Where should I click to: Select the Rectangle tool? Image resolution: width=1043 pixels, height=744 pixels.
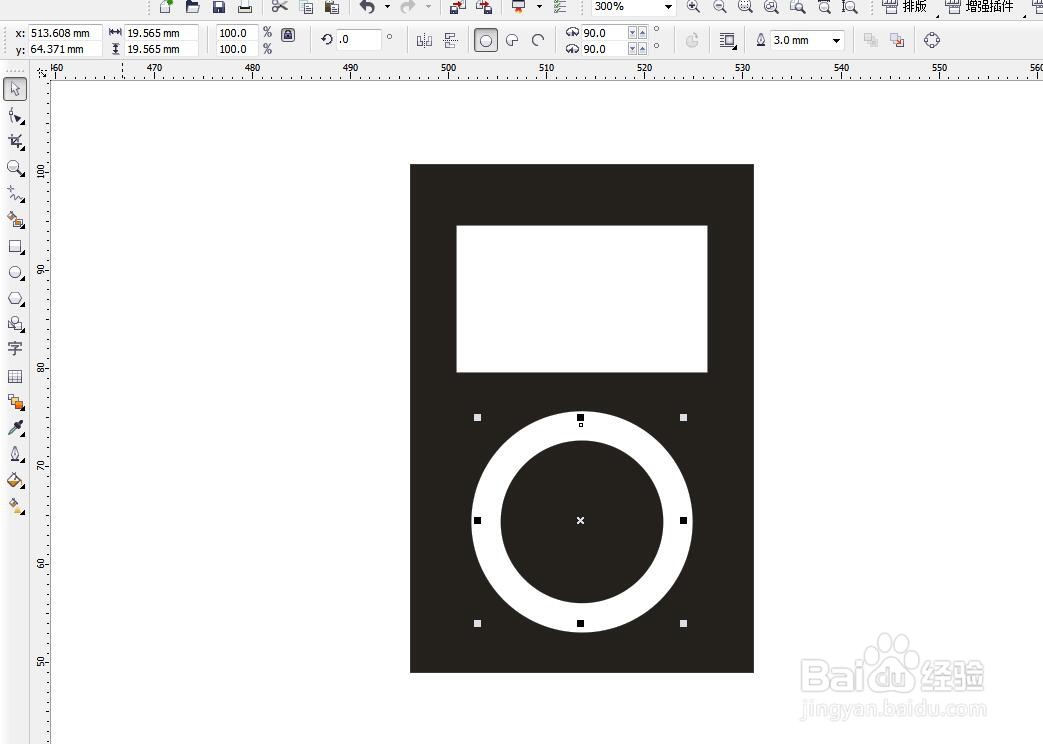click(x=15, y=247)
